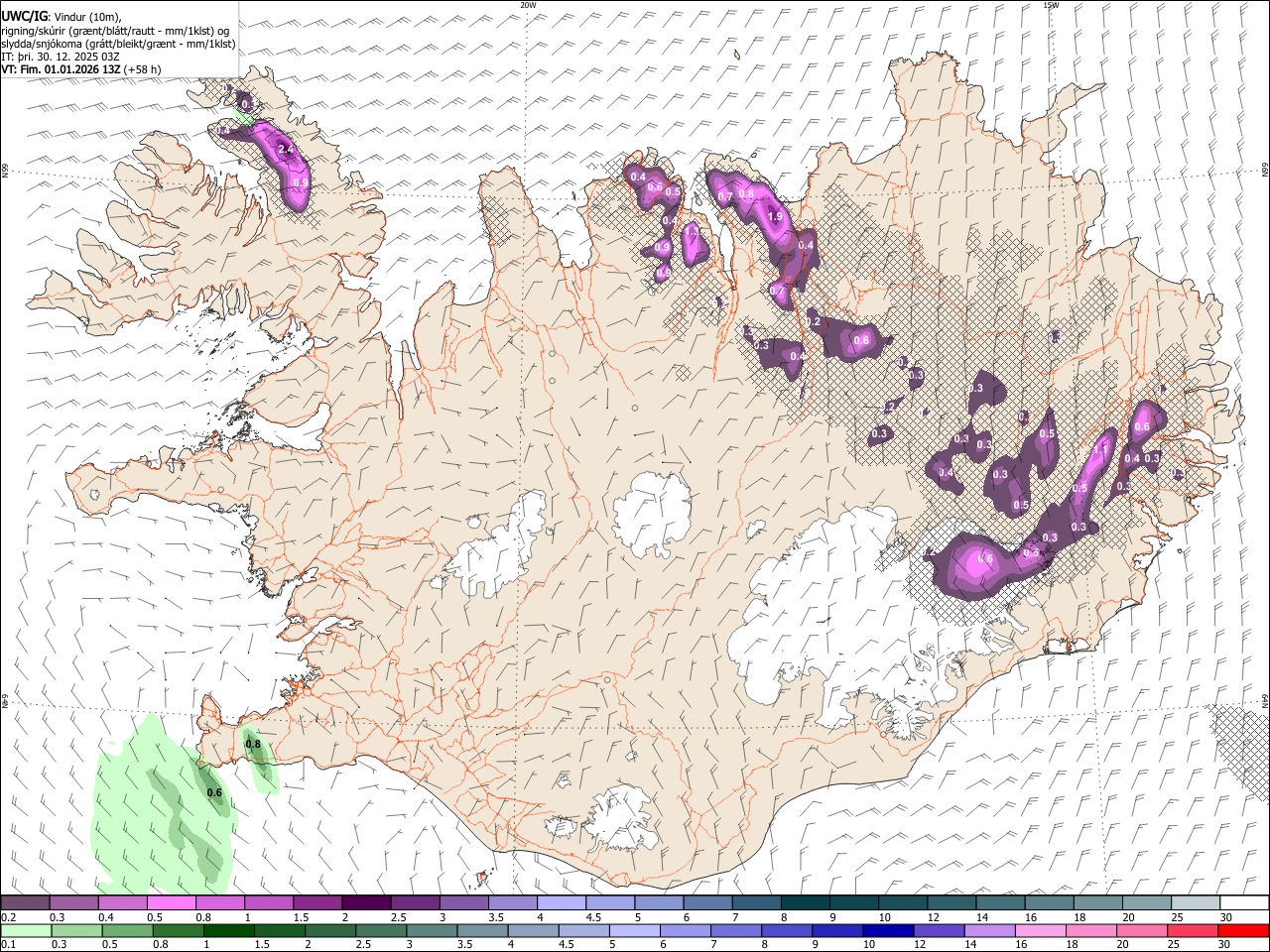
Task: Click the 0.7 snowfall value on the map
Action: [725, 196]
